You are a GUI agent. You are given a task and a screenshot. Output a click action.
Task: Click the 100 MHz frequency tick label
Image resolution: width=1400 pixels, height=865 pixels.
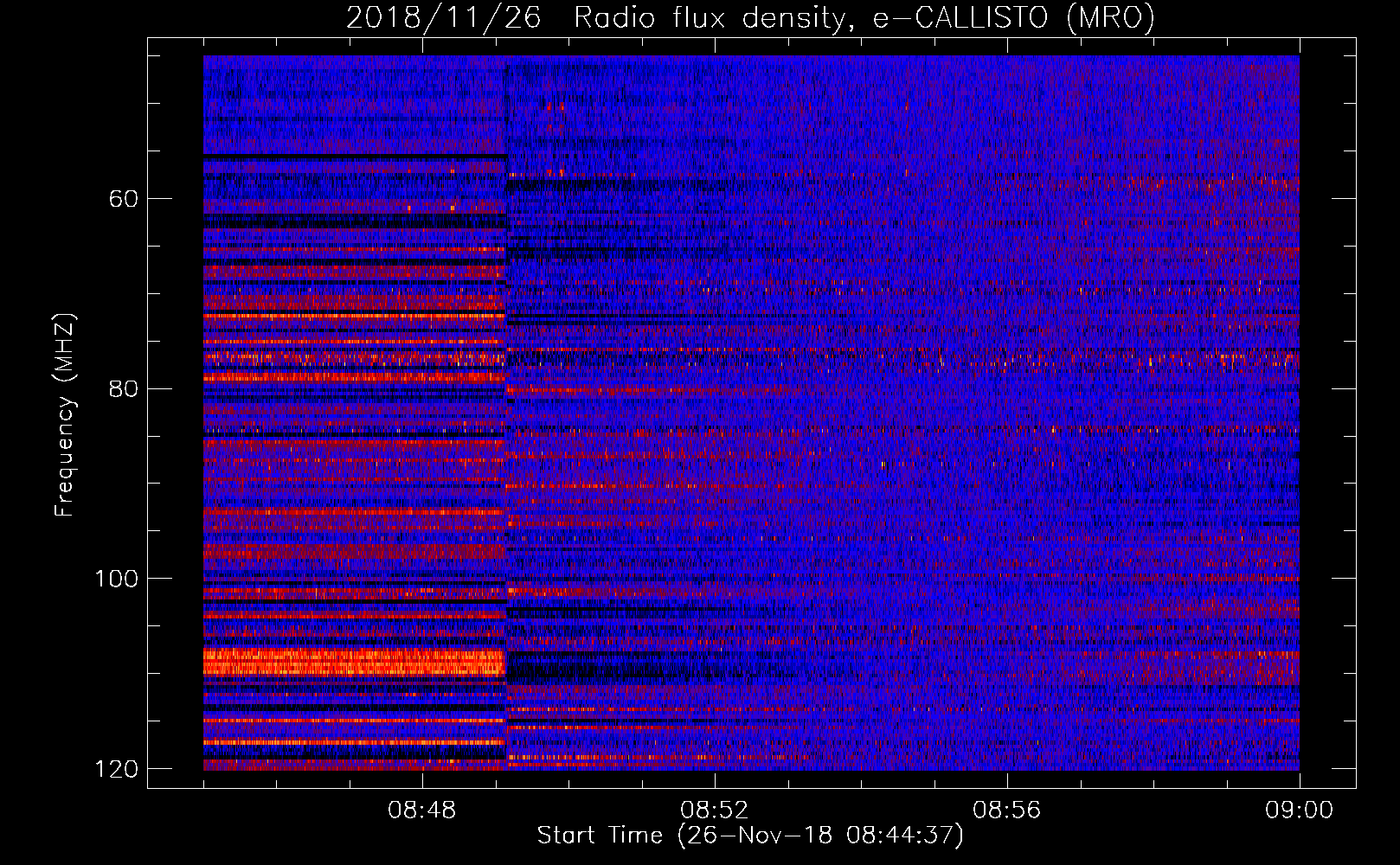pyautogui.click(x=116, y=579)
